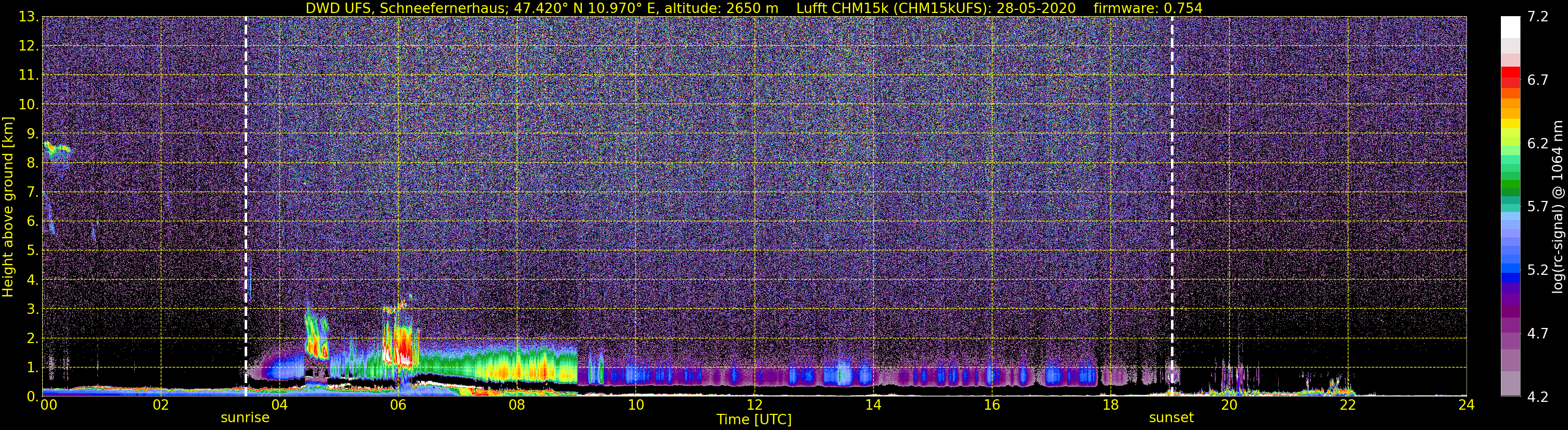Click the y-axis tick label '4.'
Image resolution: width=1568 pixels, height=430 pixels.
[x=33, y=280]
